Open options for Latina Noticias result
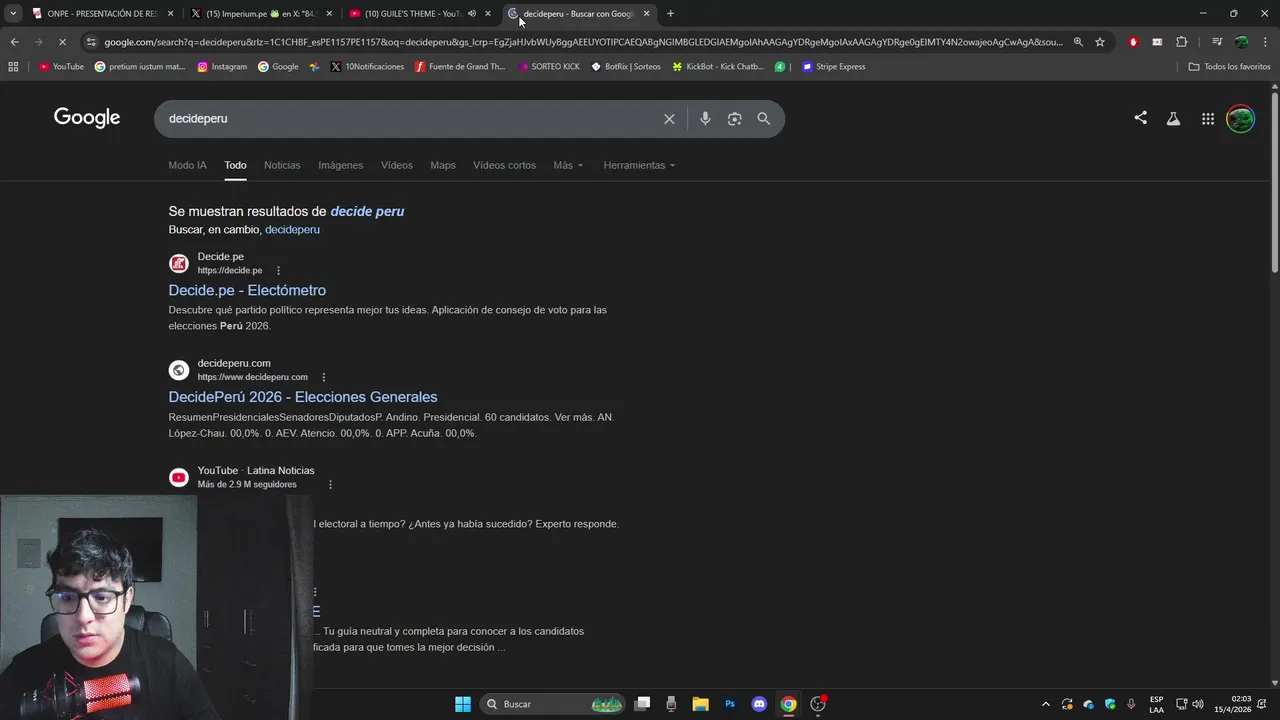The height and width of the screenshot is (720, 1280). coord(330,484)
